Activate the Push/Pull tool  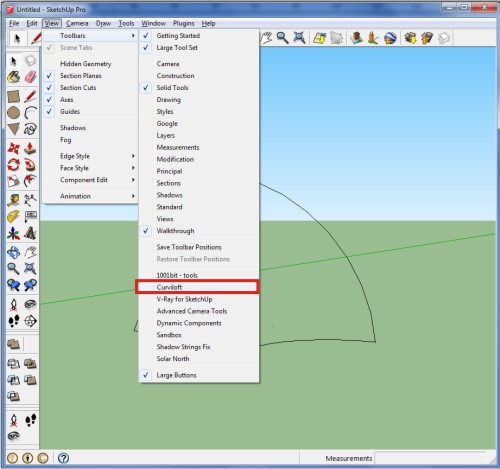pos(30,148)
